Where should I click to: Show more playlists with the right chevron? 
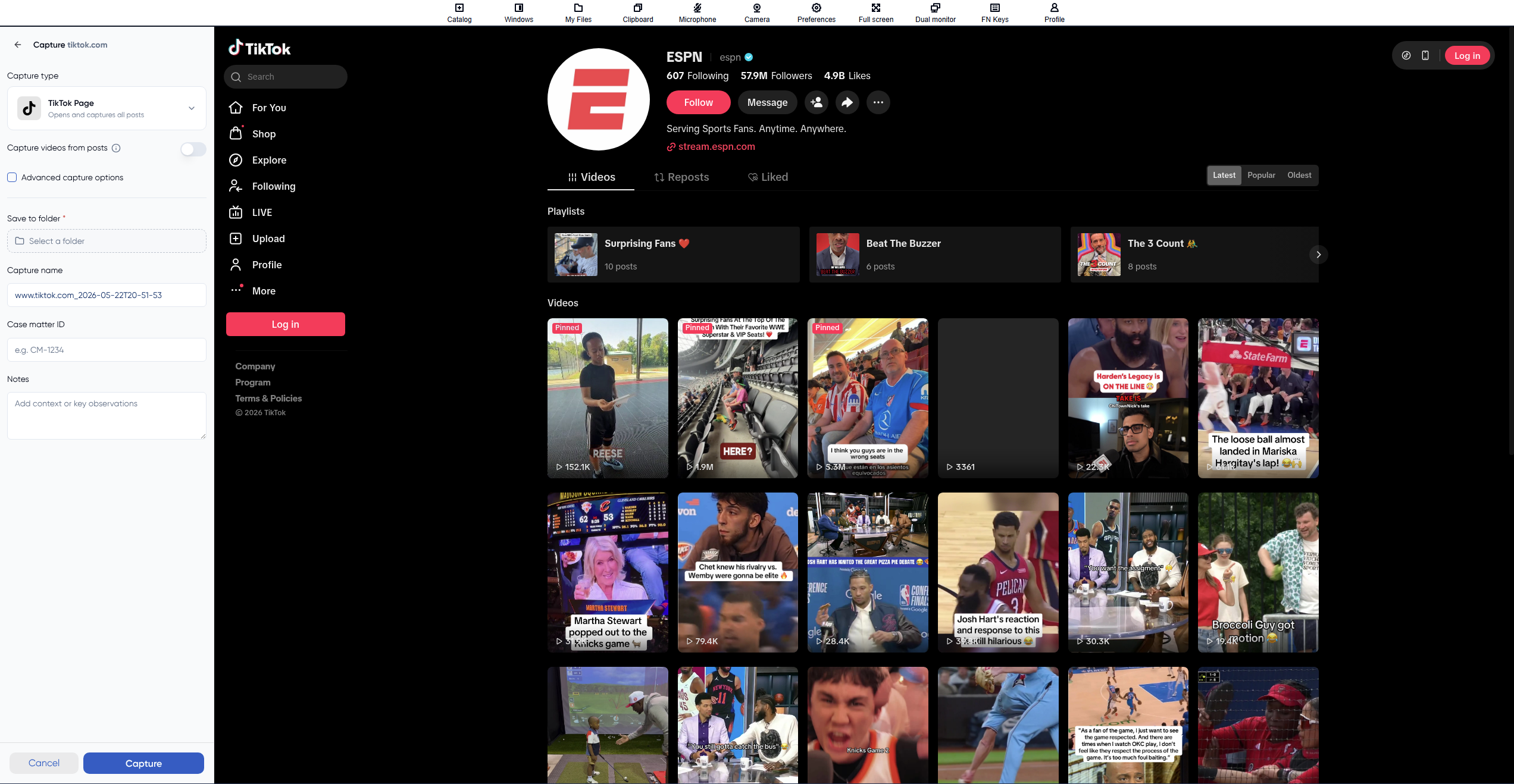point(1319,255)
